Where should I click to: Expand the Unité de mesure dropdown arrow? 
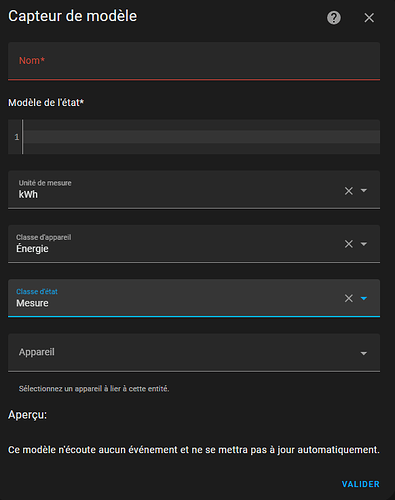pos(364,191)
